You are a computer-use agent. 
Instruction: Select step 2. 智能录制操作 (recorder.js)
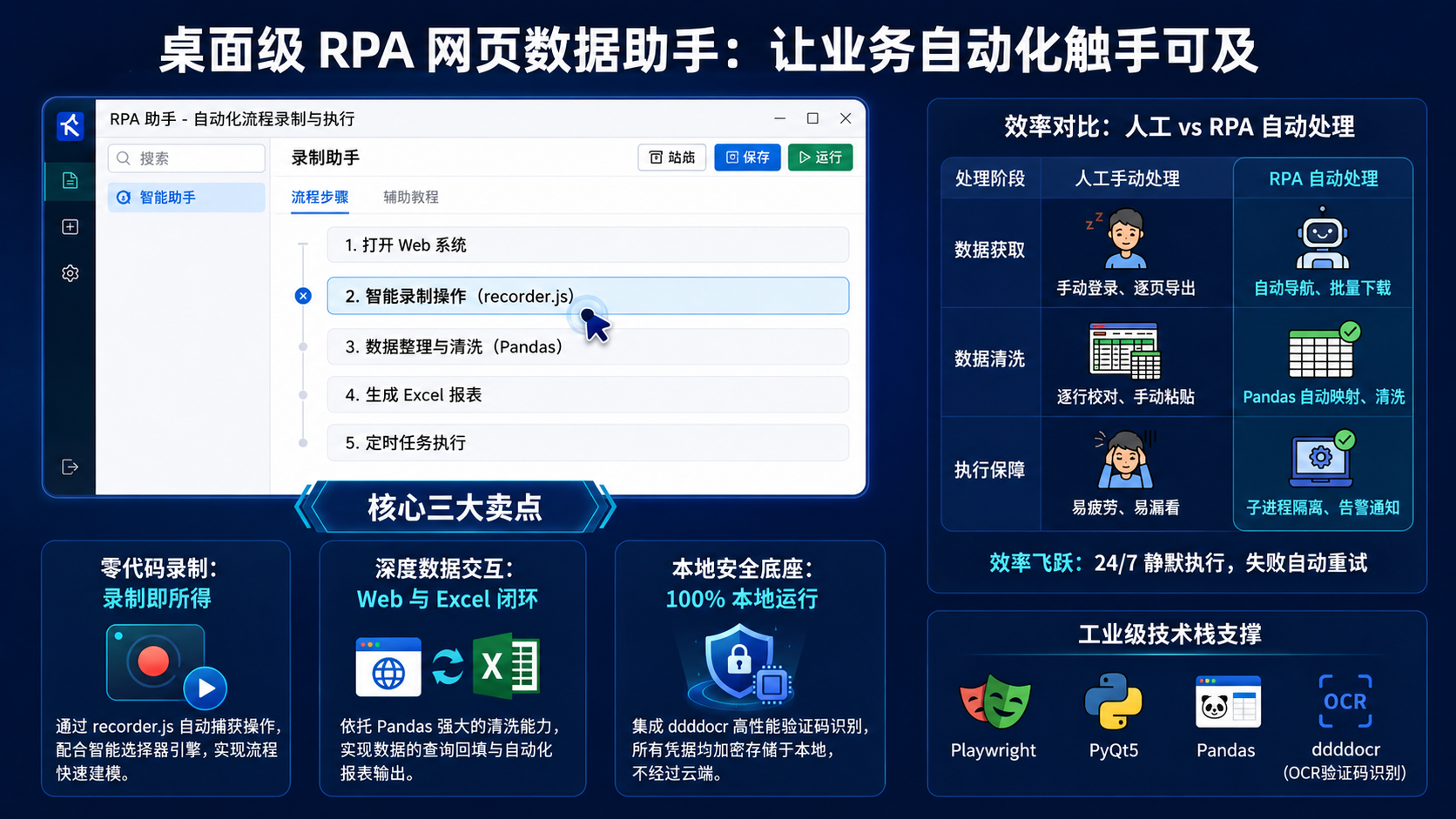pos(588,296)
